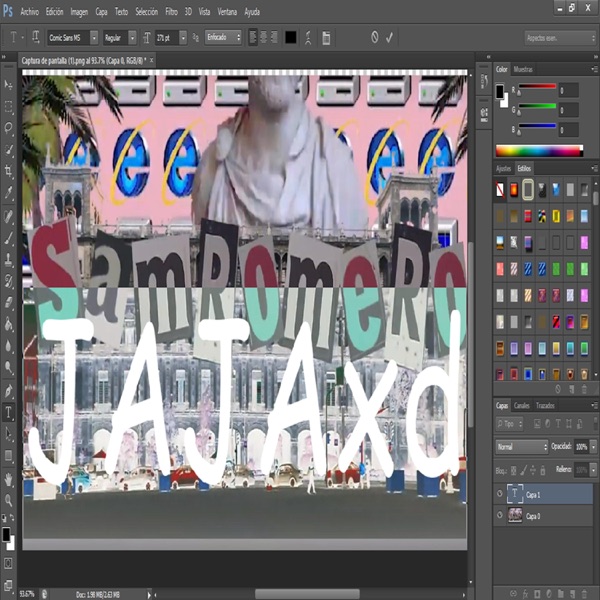The height and width of the screenshot is (600, 600).
Task: Open the layer filter Tipo dropdown
Action: coord(510,424)
